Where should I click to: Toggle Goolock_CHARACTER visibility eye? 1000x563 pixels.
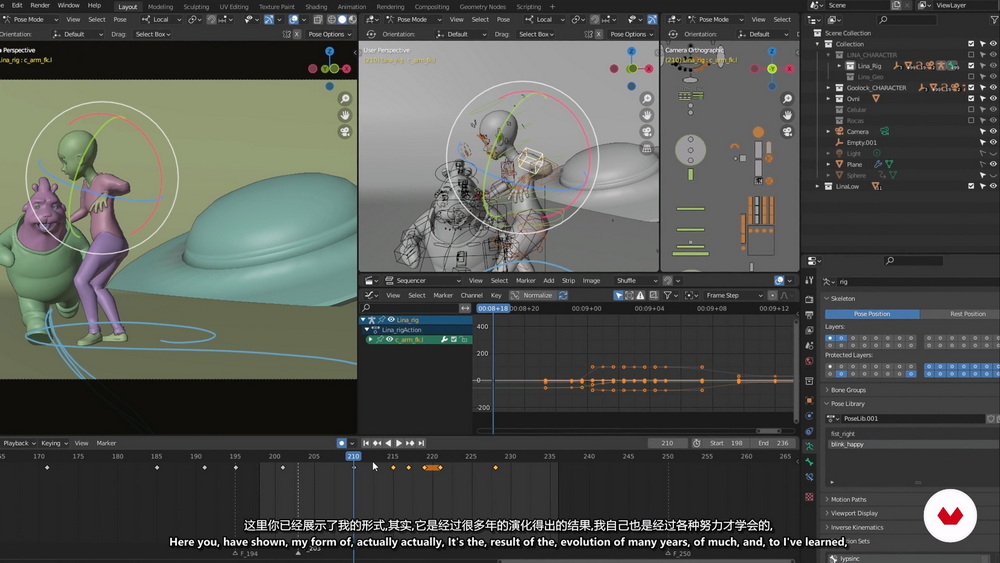pos(993,88)
